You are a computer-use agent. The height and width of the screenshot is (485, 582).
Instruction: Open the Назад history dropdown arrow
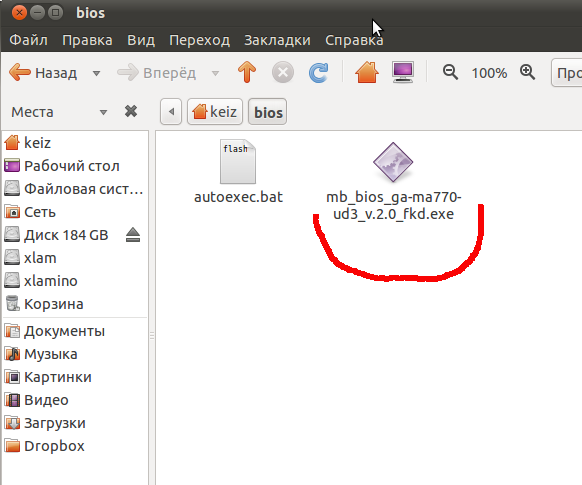pyautogui.click(x=97, y=73)
